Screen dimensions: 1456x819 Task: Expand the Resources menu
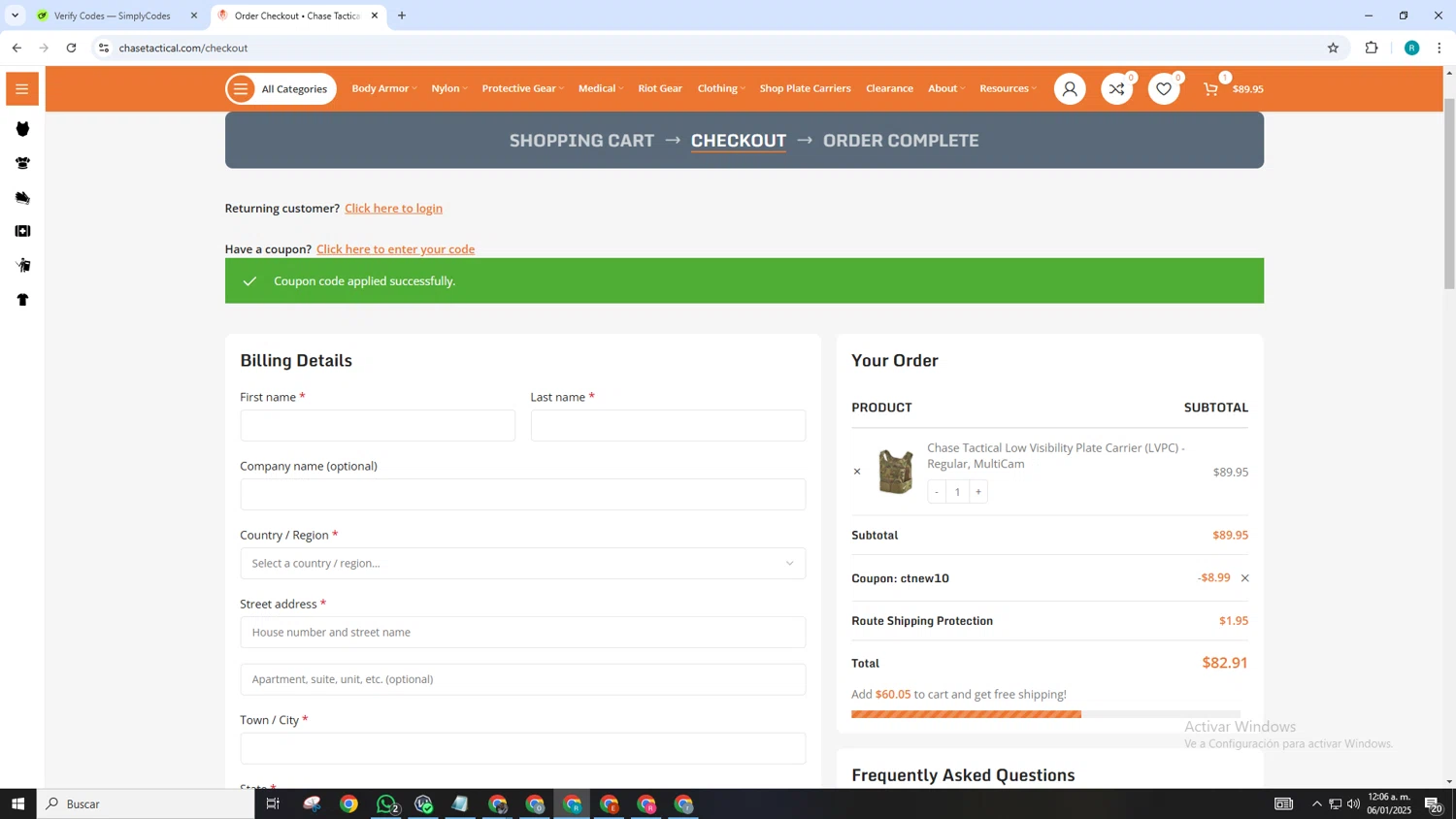1008,88
